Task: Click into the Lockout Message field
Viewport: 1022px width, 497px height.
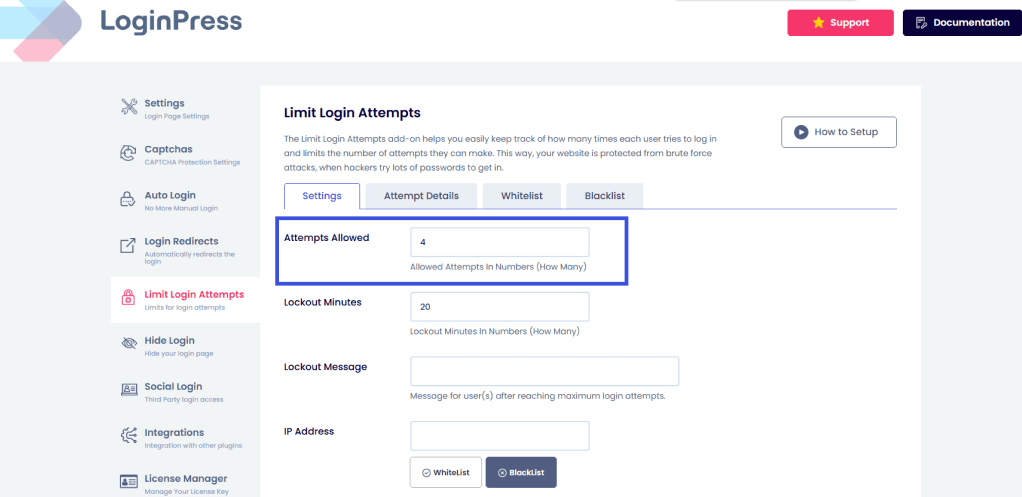Action: [544, 371]
